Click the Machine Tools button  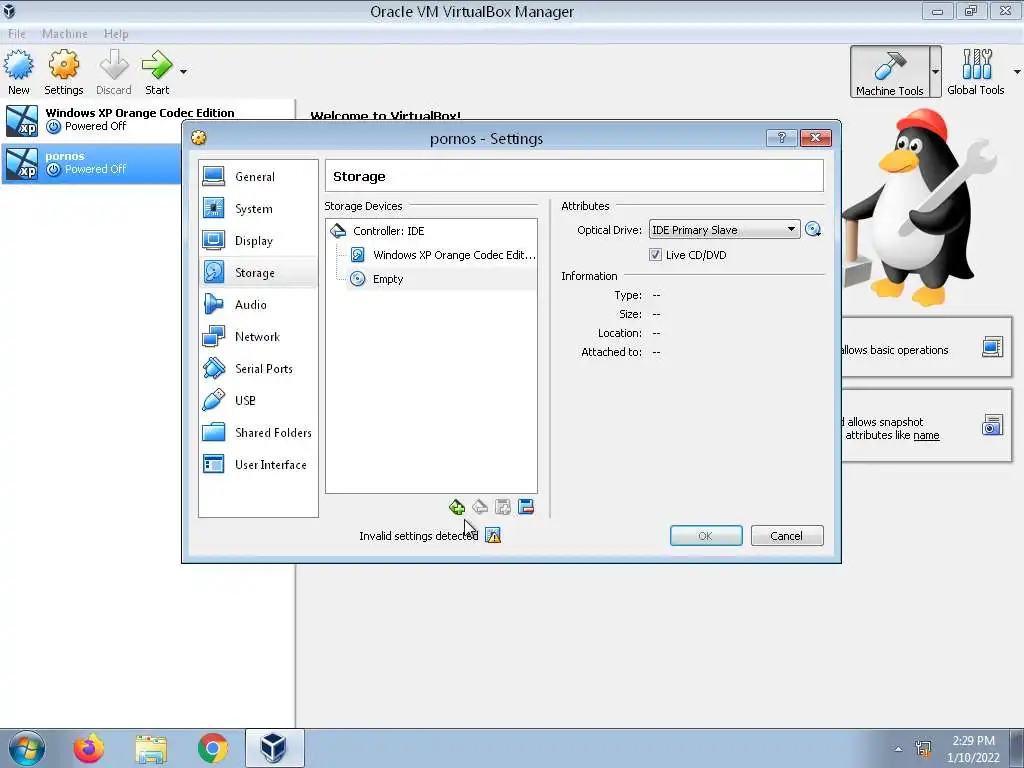(889, 72)
